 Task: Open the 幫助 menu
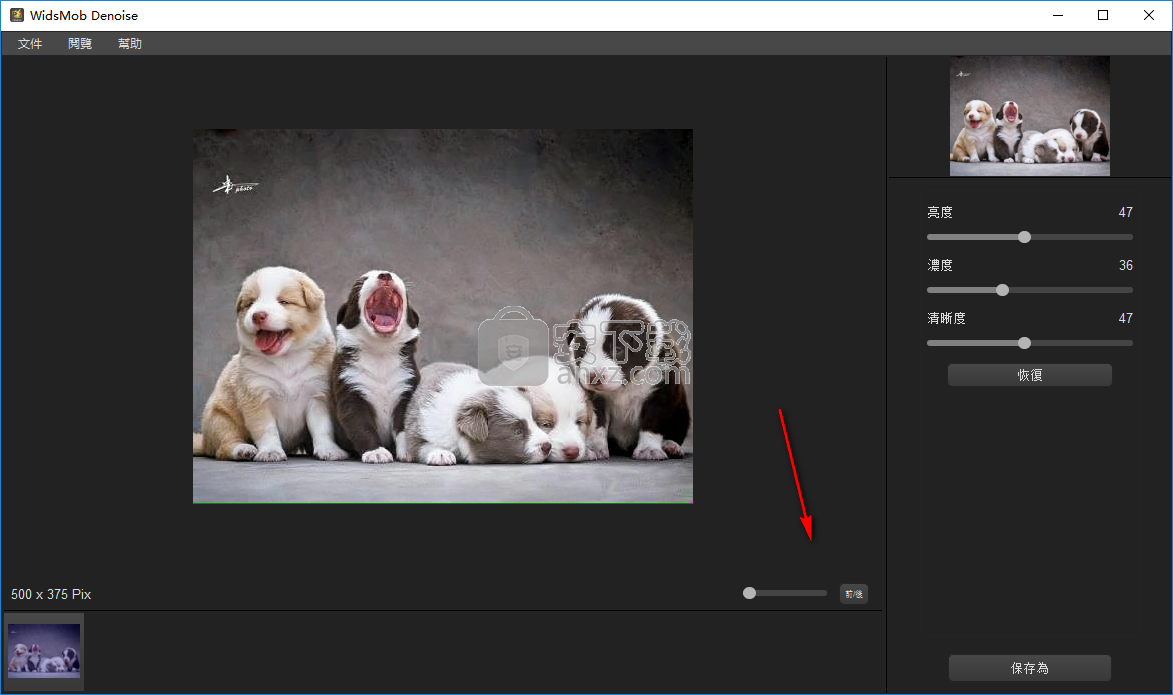[130, 43]
